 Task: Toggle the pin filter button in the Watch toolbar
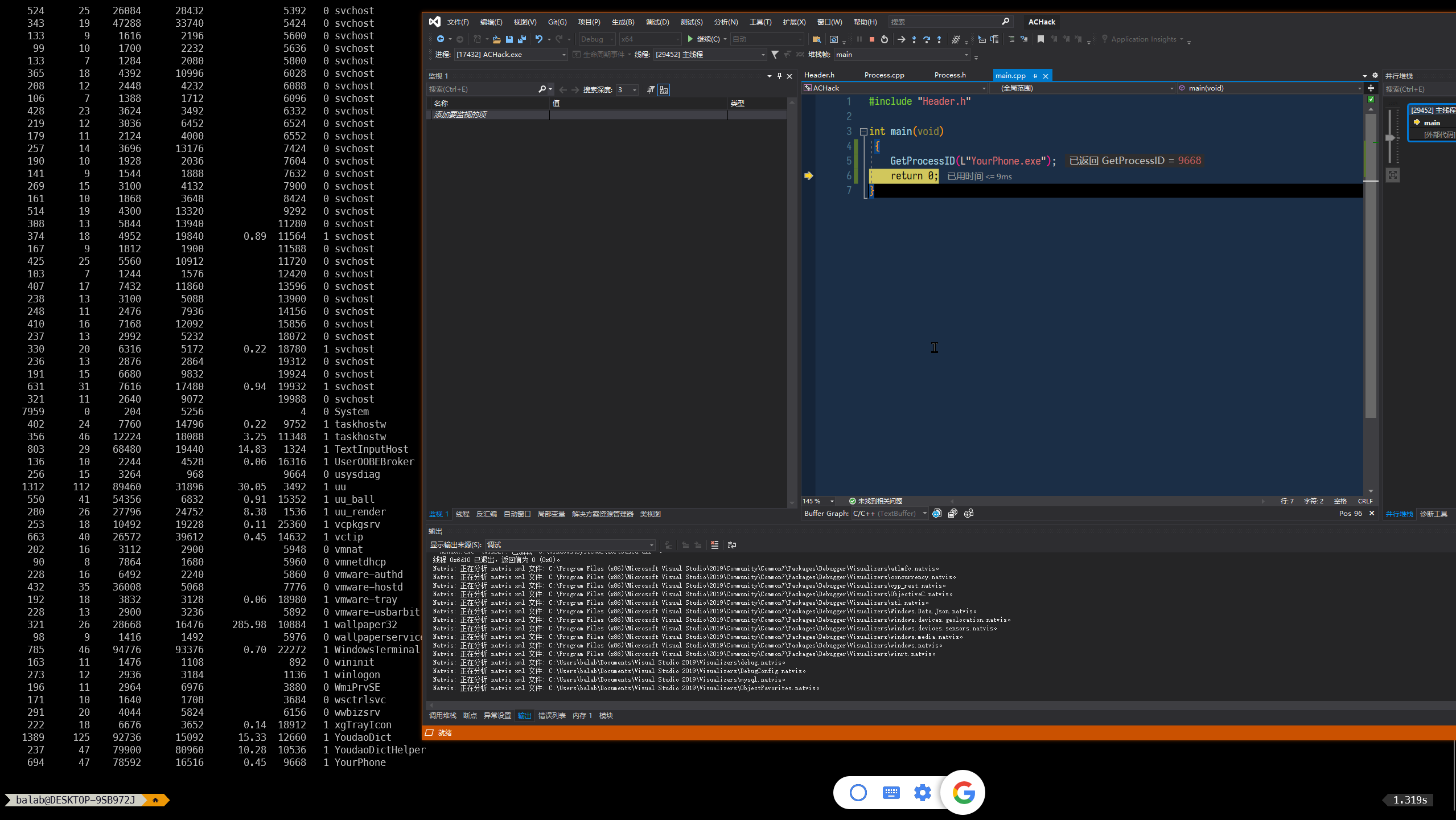pos(651,89)
